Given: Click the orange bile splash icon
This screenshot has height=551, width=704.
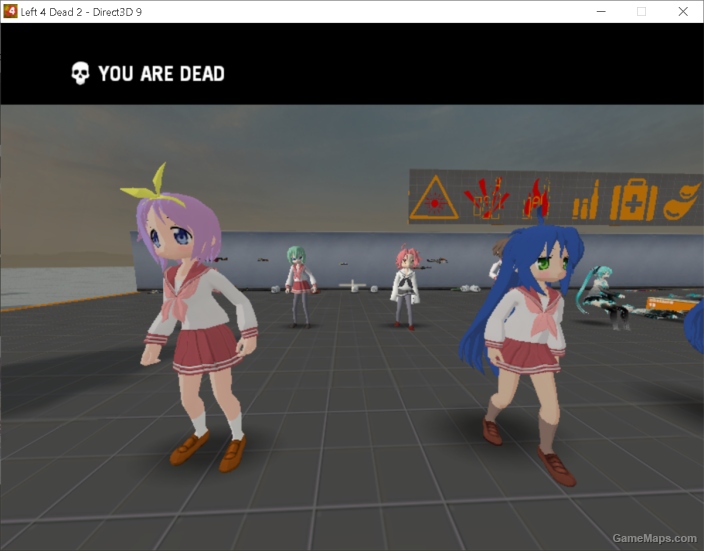Looking at the screenshot, I should 682,201.
